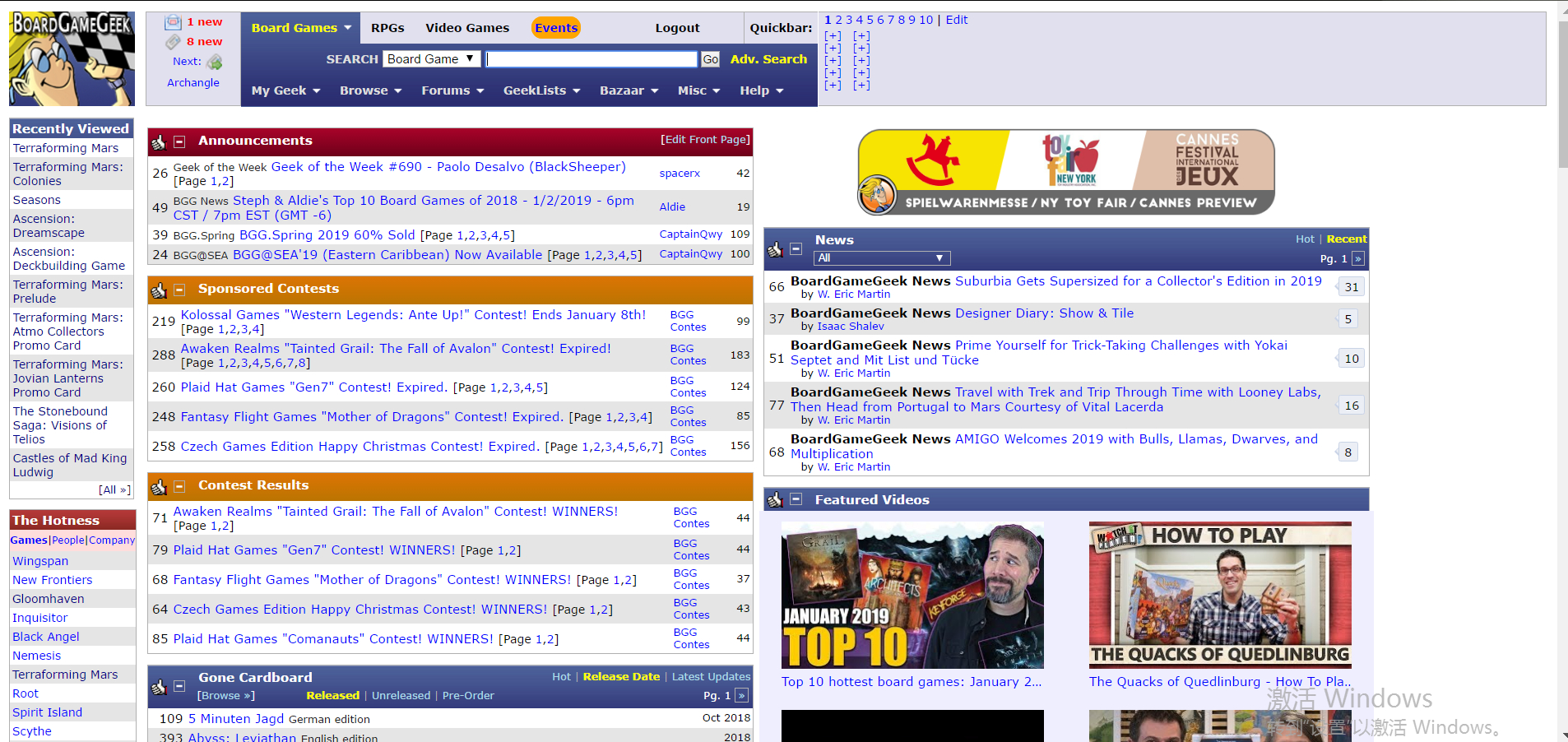The width and height of the screenshot is (1568, 742).
Task: Select Unreleased filter in Gone Cardboard
Action: pyautogui.click(x=401, y=696)
